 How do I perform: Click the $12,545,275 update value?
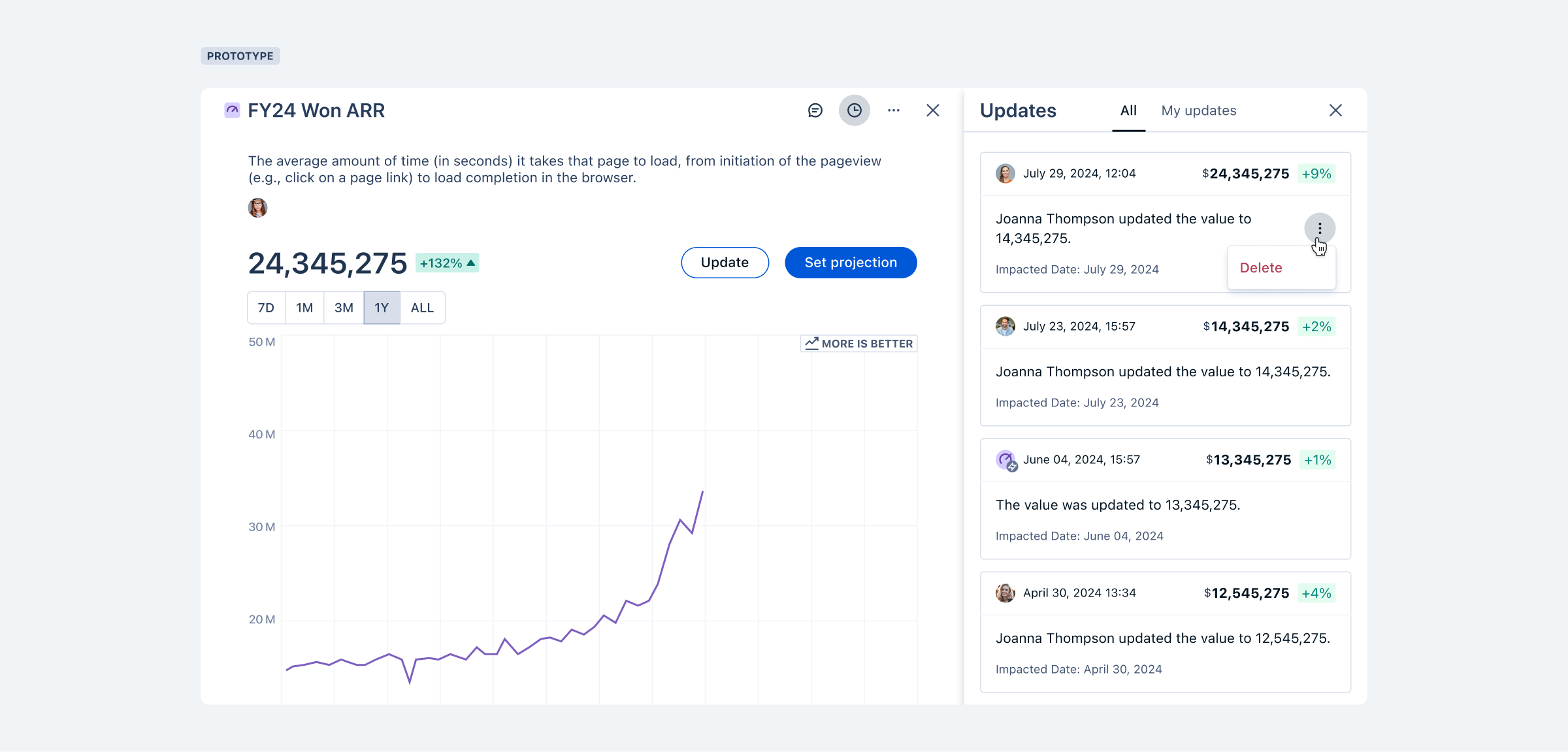tap(1247, 593)
